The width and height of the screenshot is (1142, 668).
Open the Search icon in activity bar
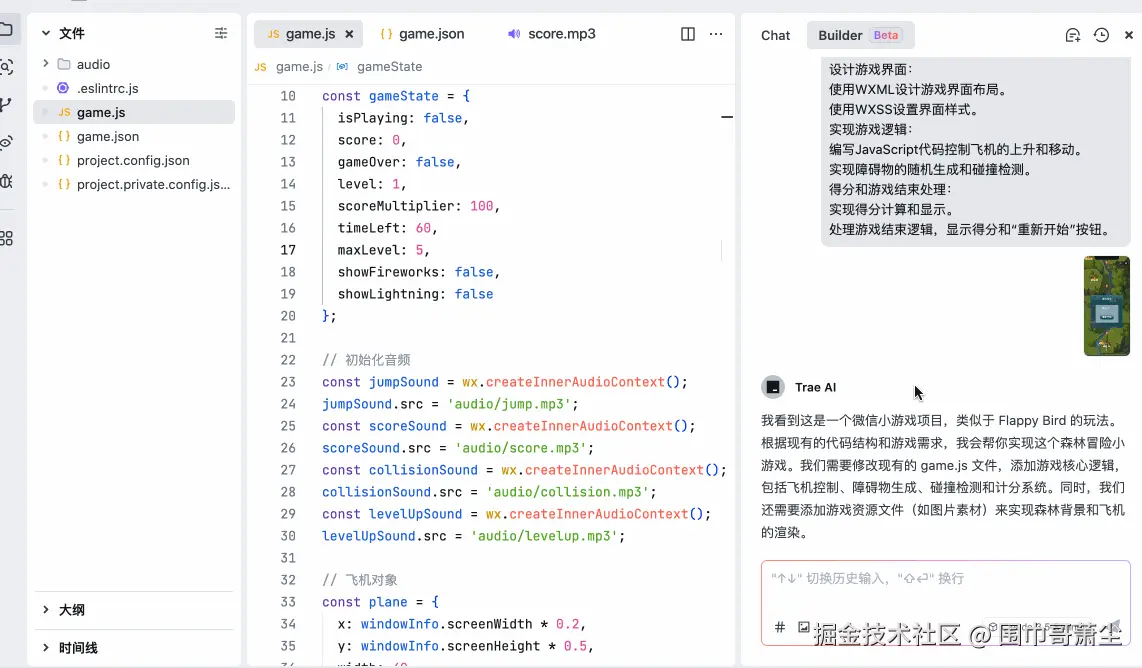click(6, 68)
